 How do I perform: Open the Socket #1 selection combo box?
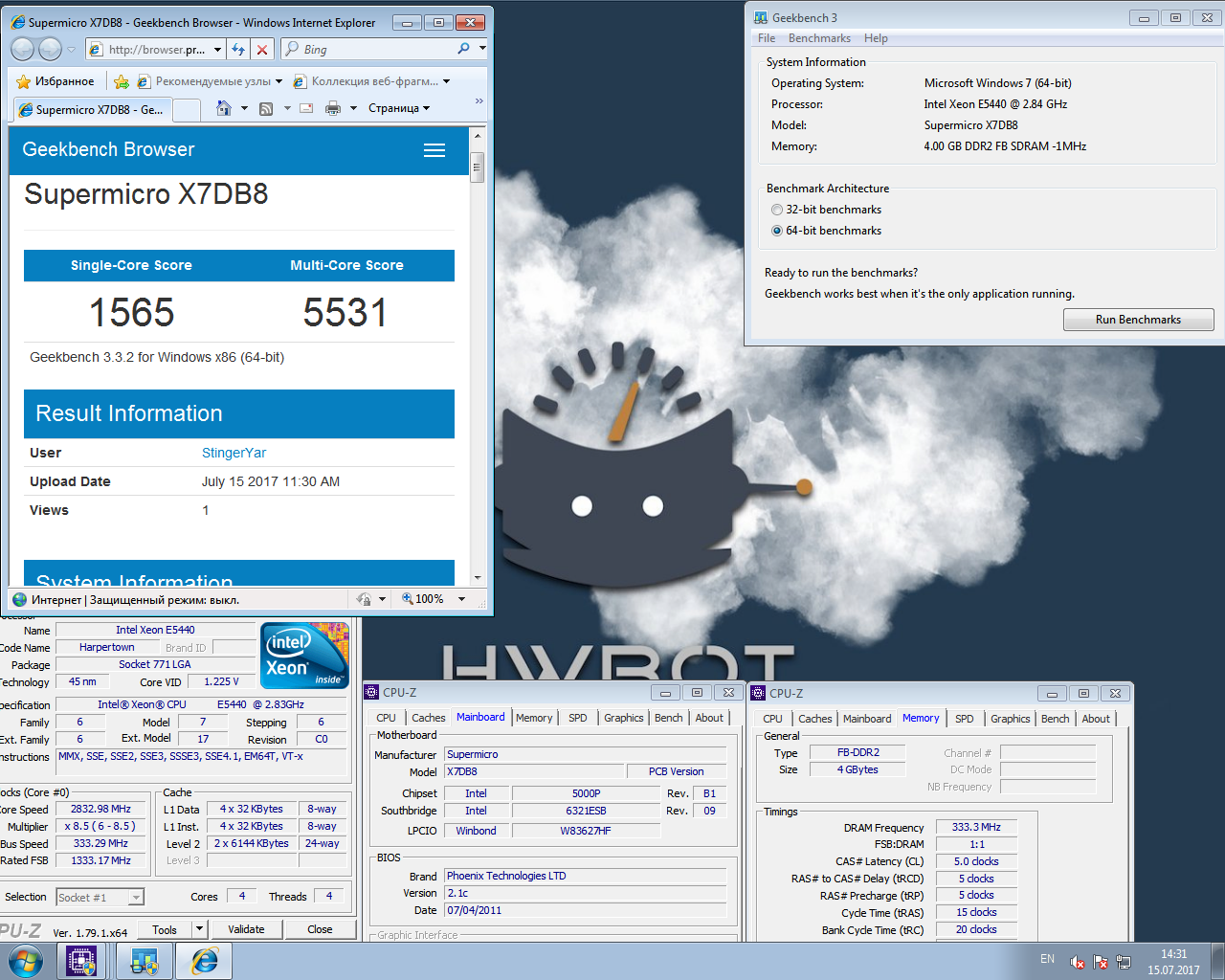100,897
